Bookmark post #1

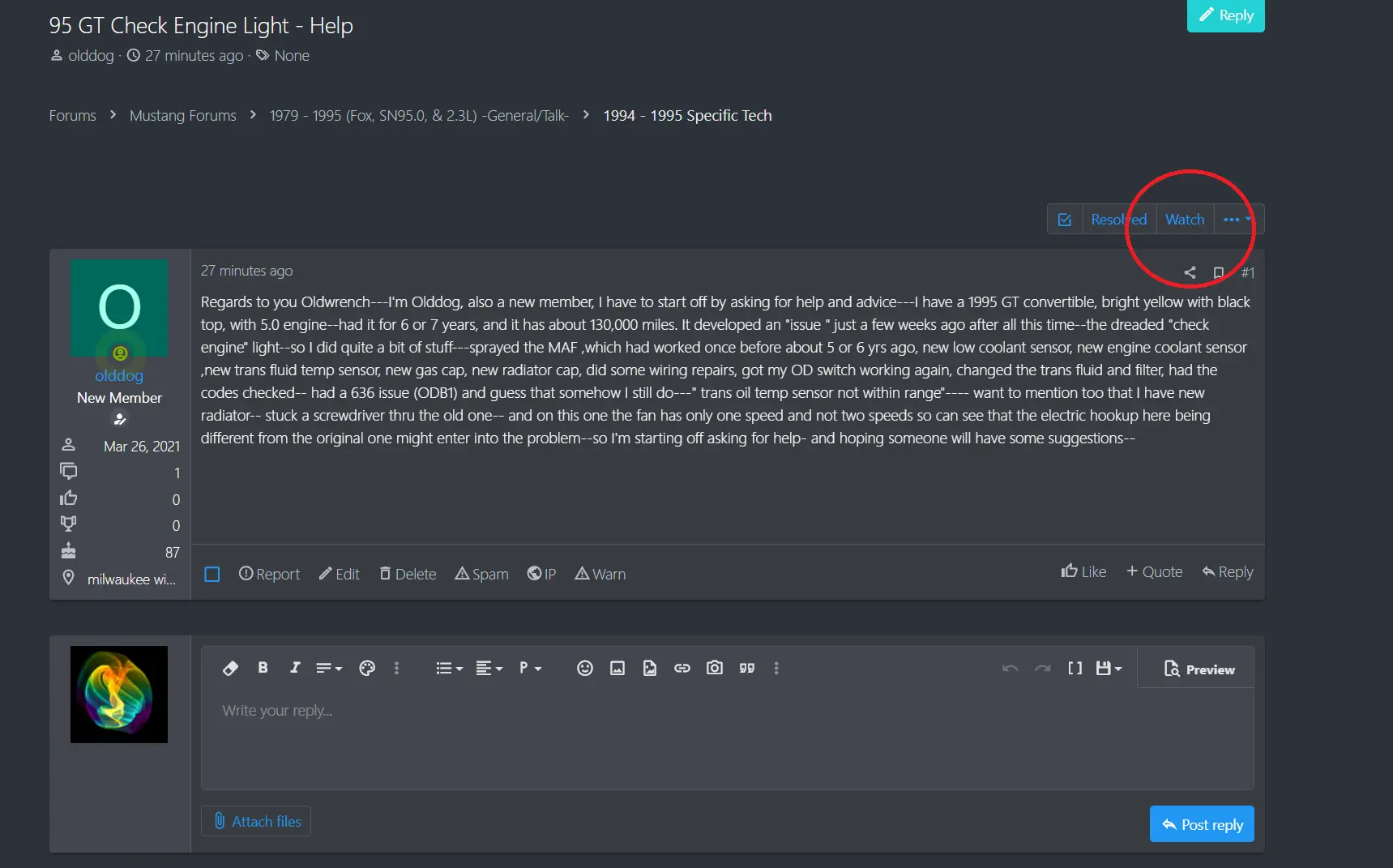click(x=1219, y=272)
